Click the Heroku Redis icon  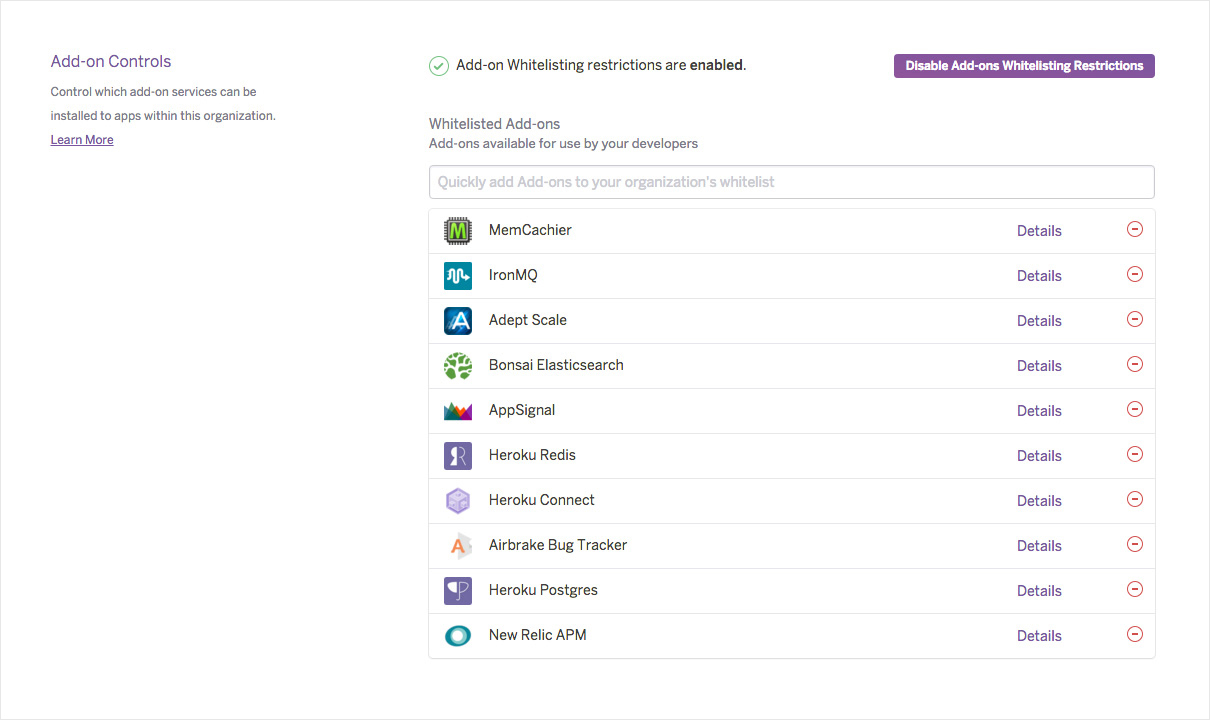coord(457,455)
